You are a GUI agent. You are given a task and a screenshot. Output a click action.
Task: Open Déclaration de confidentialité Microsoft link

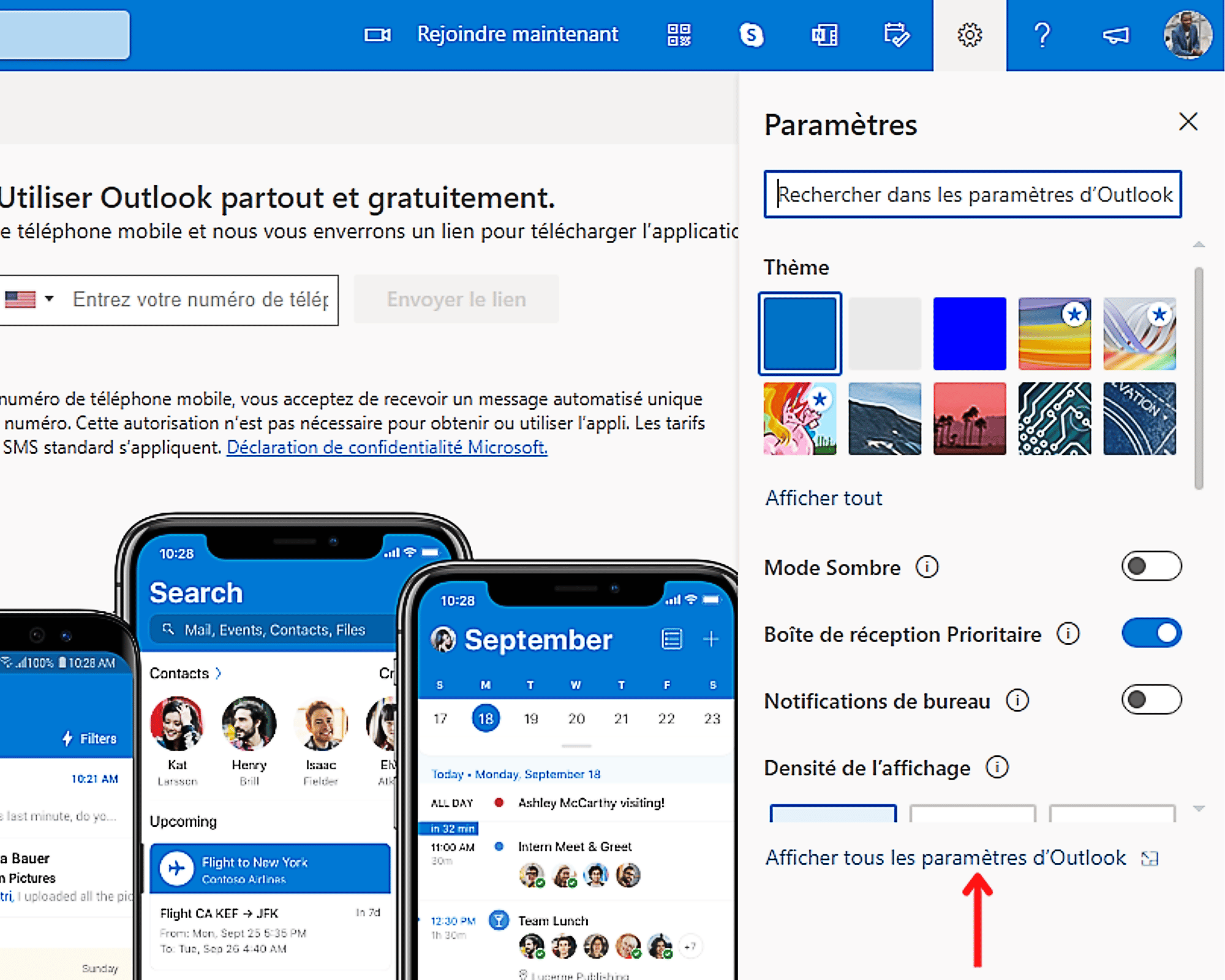tap(387, 447)
